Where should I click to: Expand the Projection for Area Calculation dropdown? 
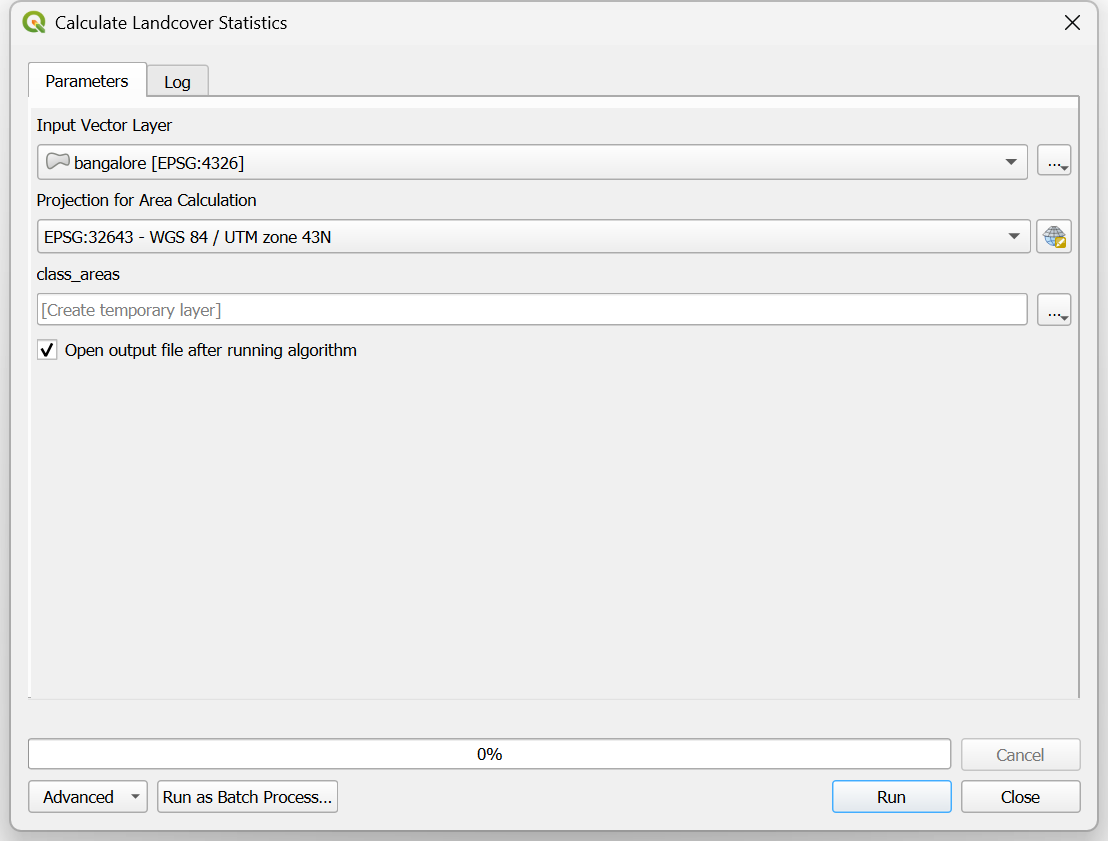[x=1015, y=237]
